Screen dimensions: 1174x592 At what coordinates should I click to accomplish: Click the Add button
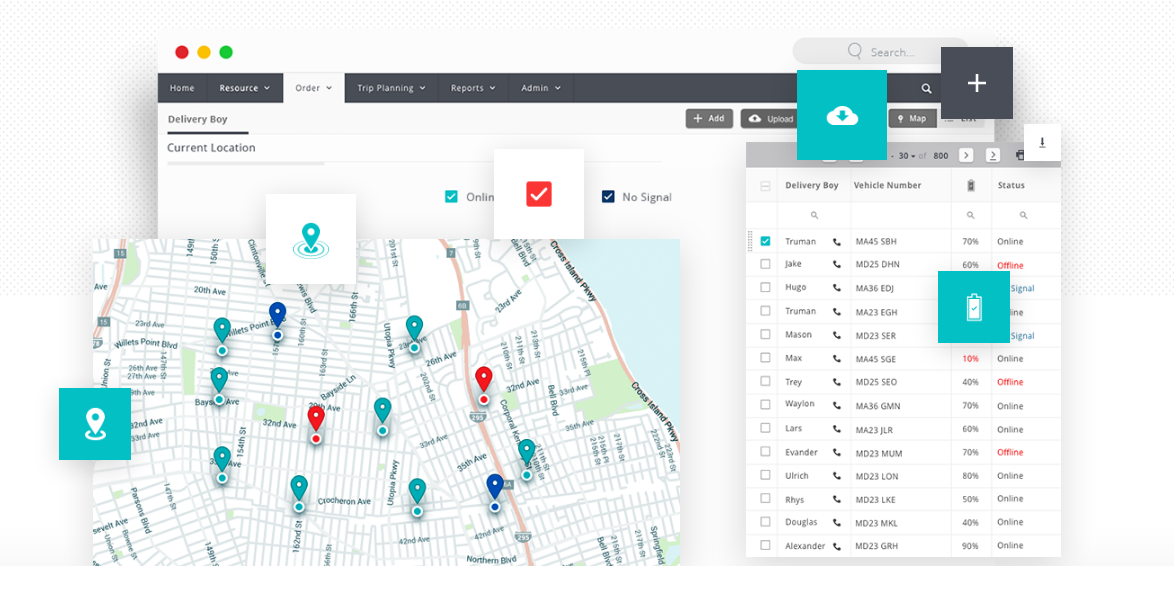pos(709,118)
